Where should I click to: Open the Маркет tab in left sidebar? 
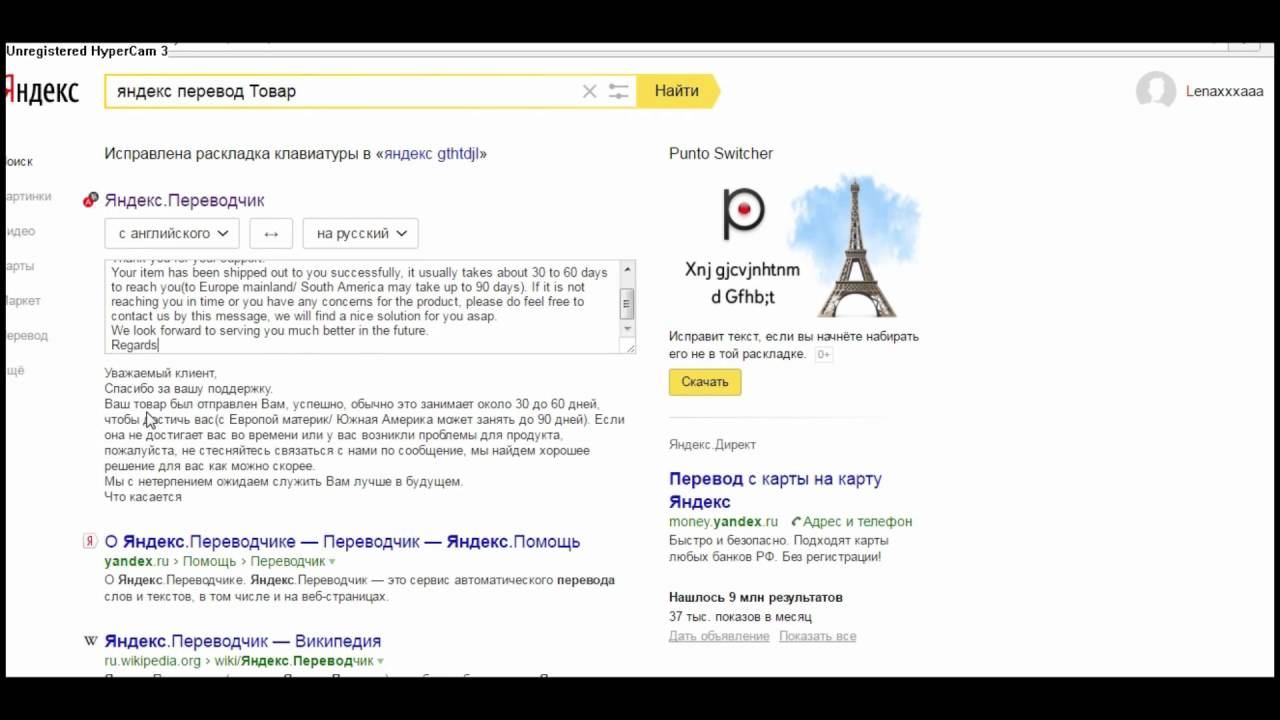coord(24,301)
